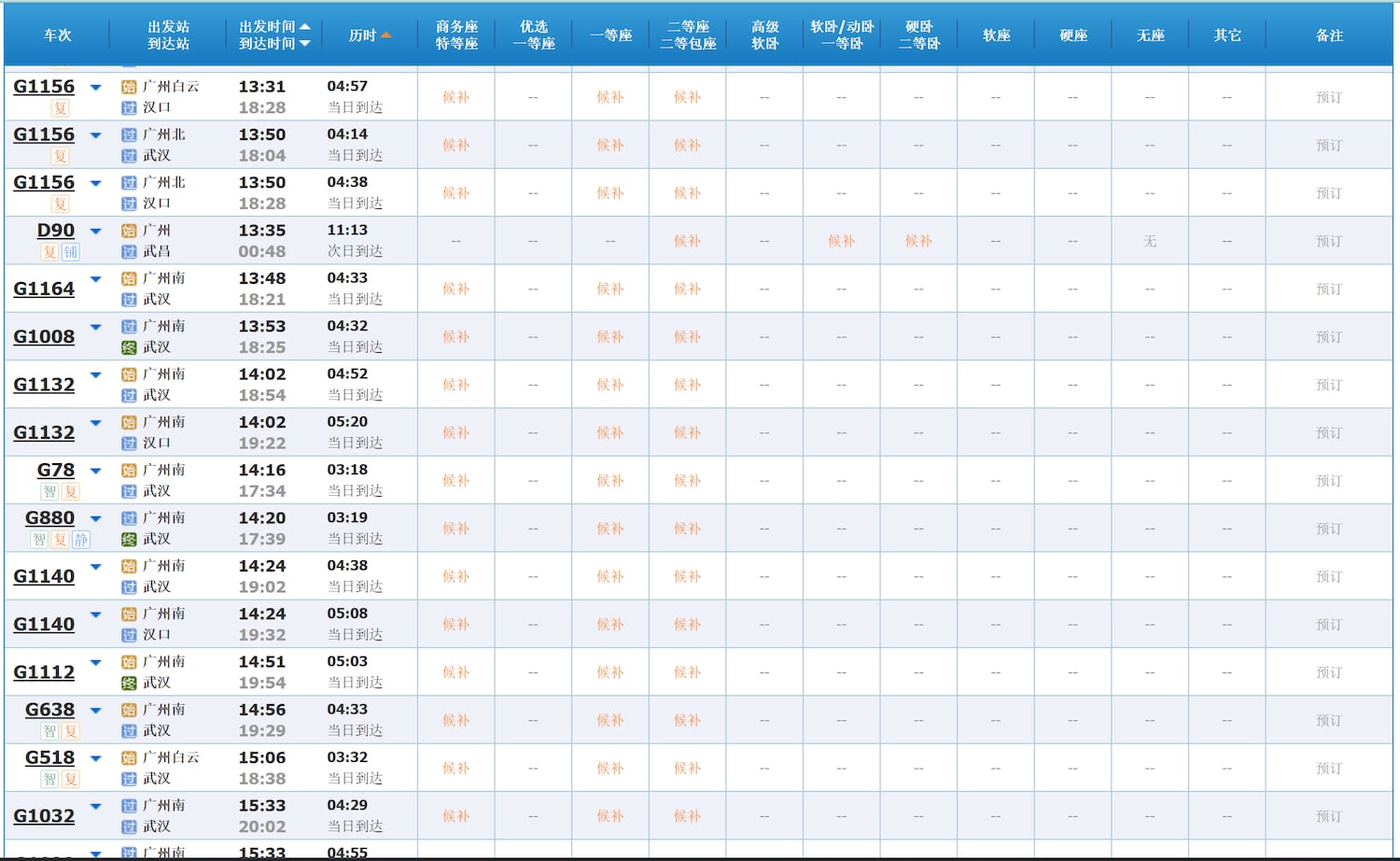
Task: Click the green 终 icon in G1008 row
Action: (129, 347)
